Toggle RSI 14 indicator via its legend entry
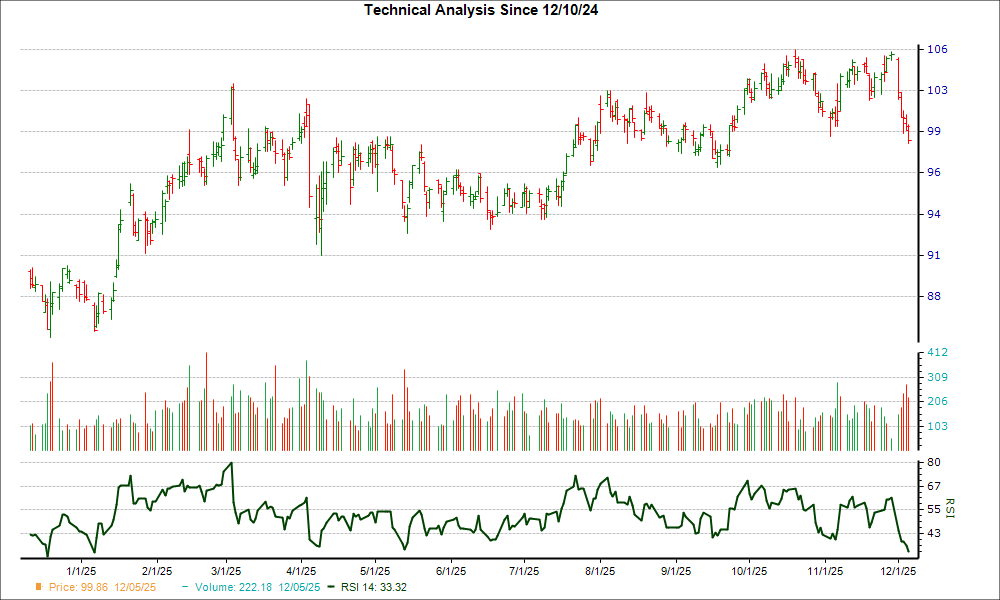The height and width of the screenshot is (600, 1000). click(370, 588)
